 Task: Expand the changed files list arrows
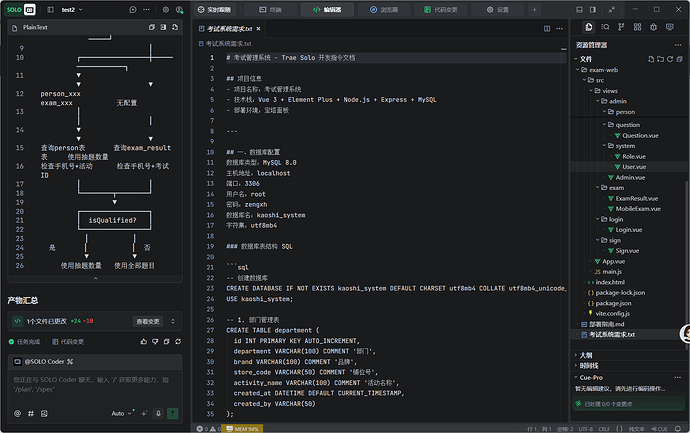[173, 322]
